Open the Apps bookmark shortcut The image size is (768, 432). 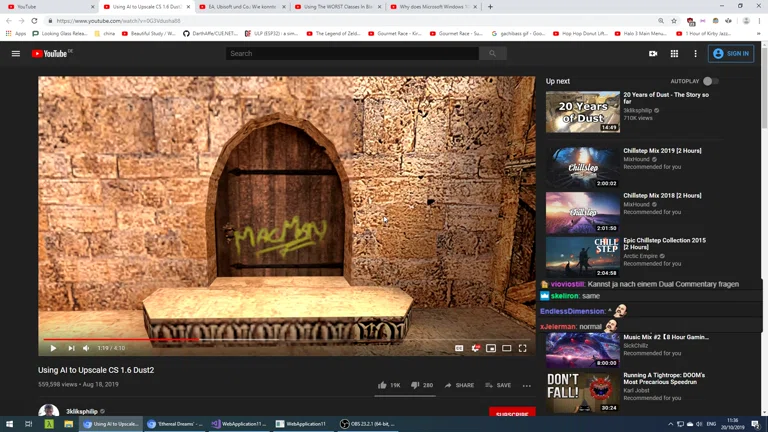click(16, 34)
